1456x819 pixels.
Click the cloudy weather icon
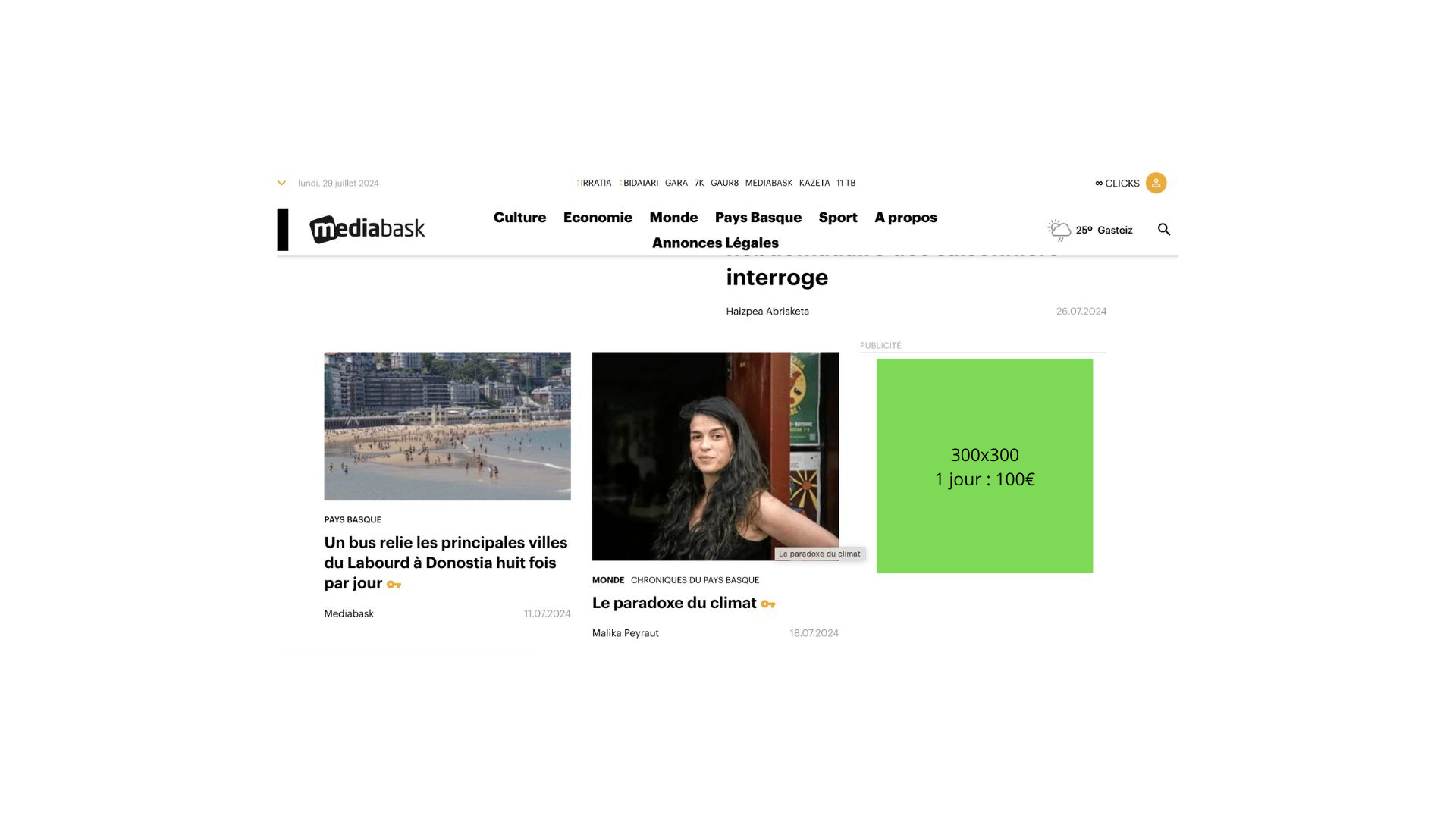click(1059, 230)
